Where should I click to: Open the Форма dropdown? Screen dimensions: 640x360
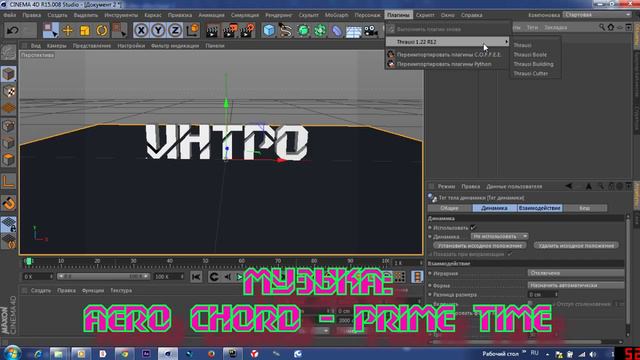[576, 285]
